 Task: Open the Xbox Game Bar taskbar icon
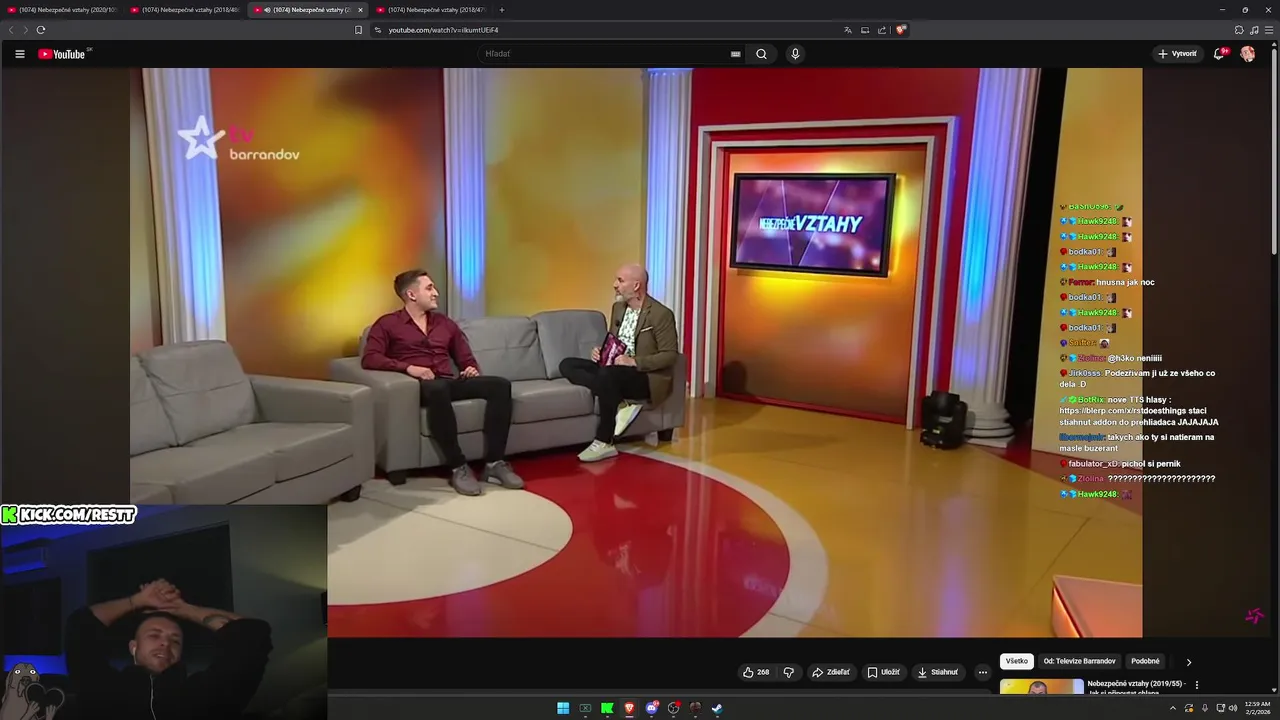[585, 708]
